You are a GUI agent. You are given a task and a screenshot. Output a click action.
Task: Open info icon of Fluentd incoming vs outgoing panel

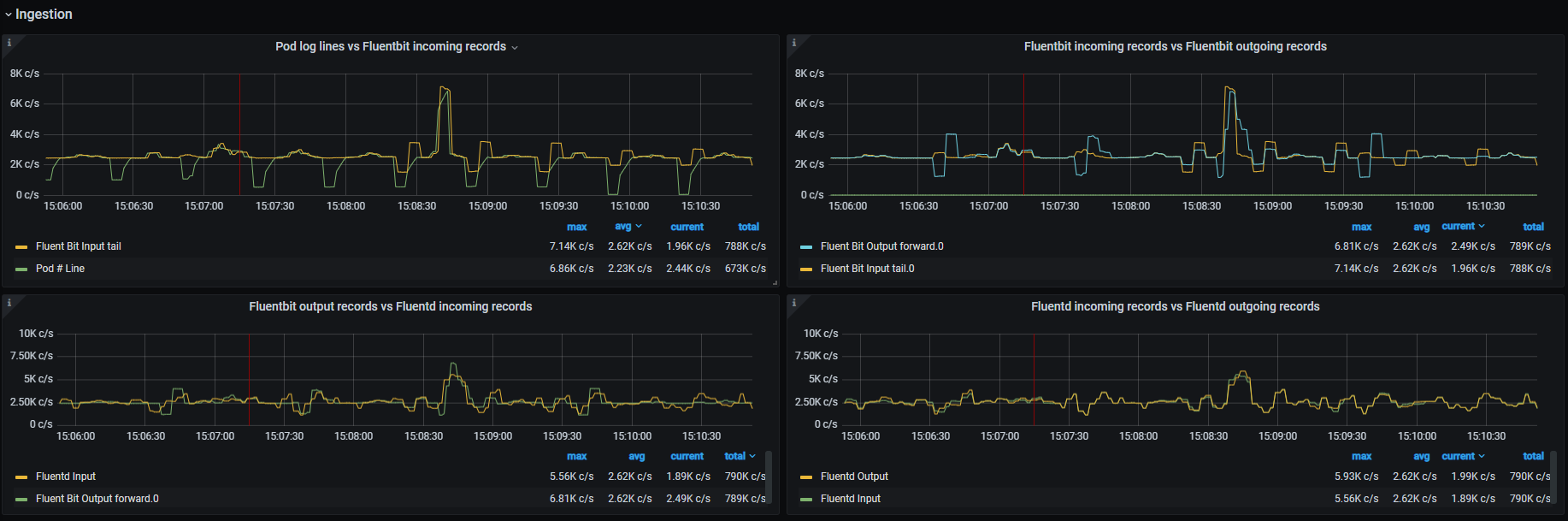(794, 303)
